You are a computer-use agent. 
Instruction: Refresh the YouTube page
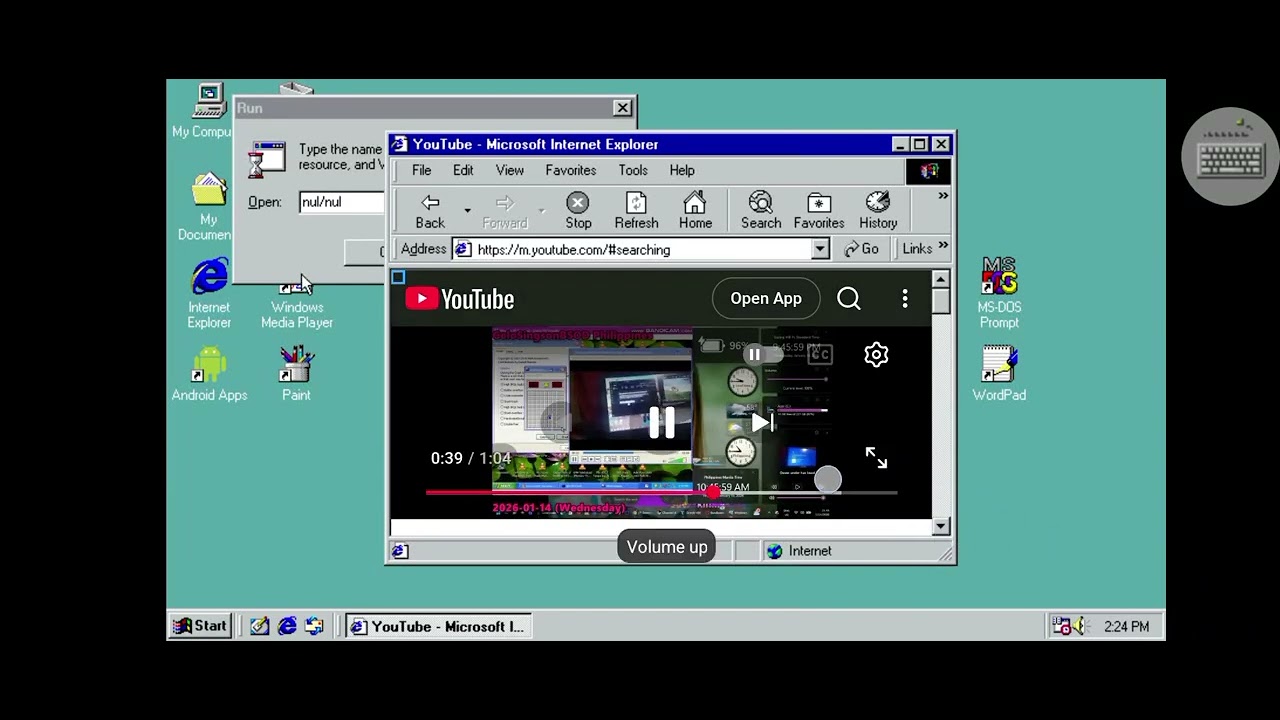(x=636, y=211)
